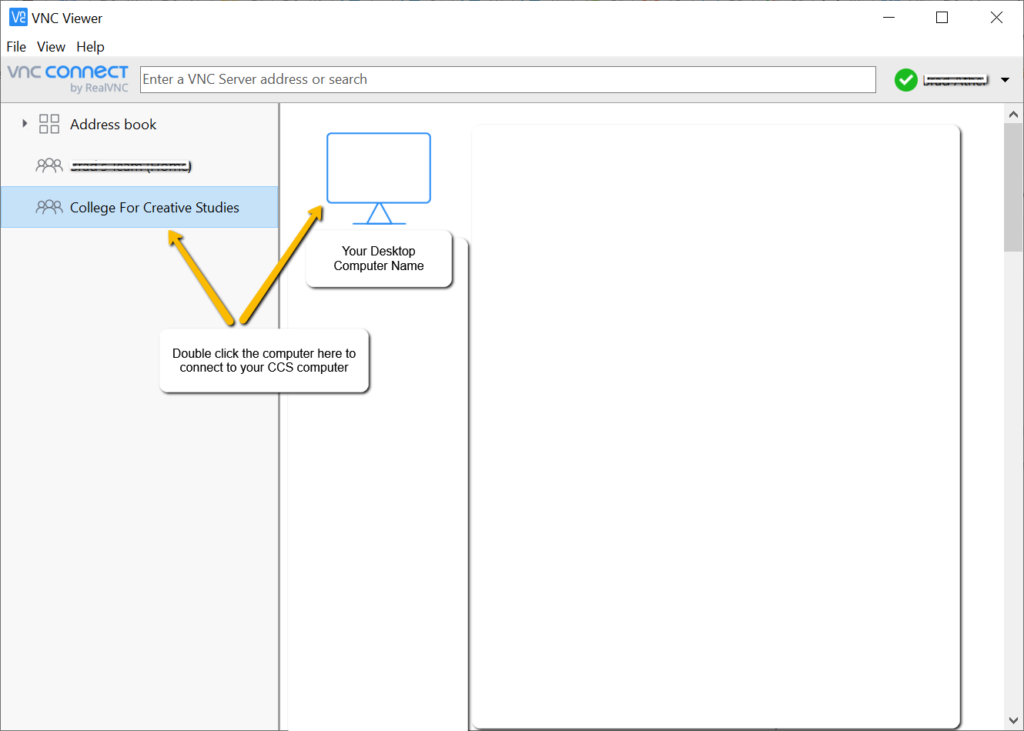1024x731 pixels.
Task: Click the College For Creative Studies people icon
Action: click(49, 208)
